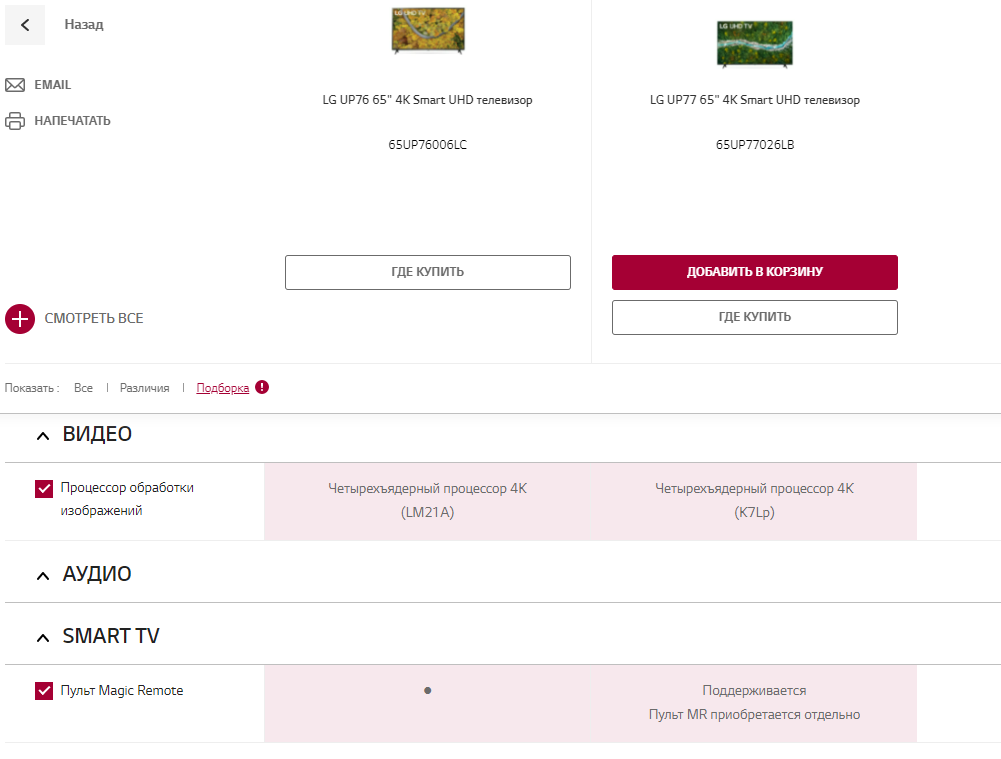Click 'Где купить' for LG UP76

coord(427,272)
